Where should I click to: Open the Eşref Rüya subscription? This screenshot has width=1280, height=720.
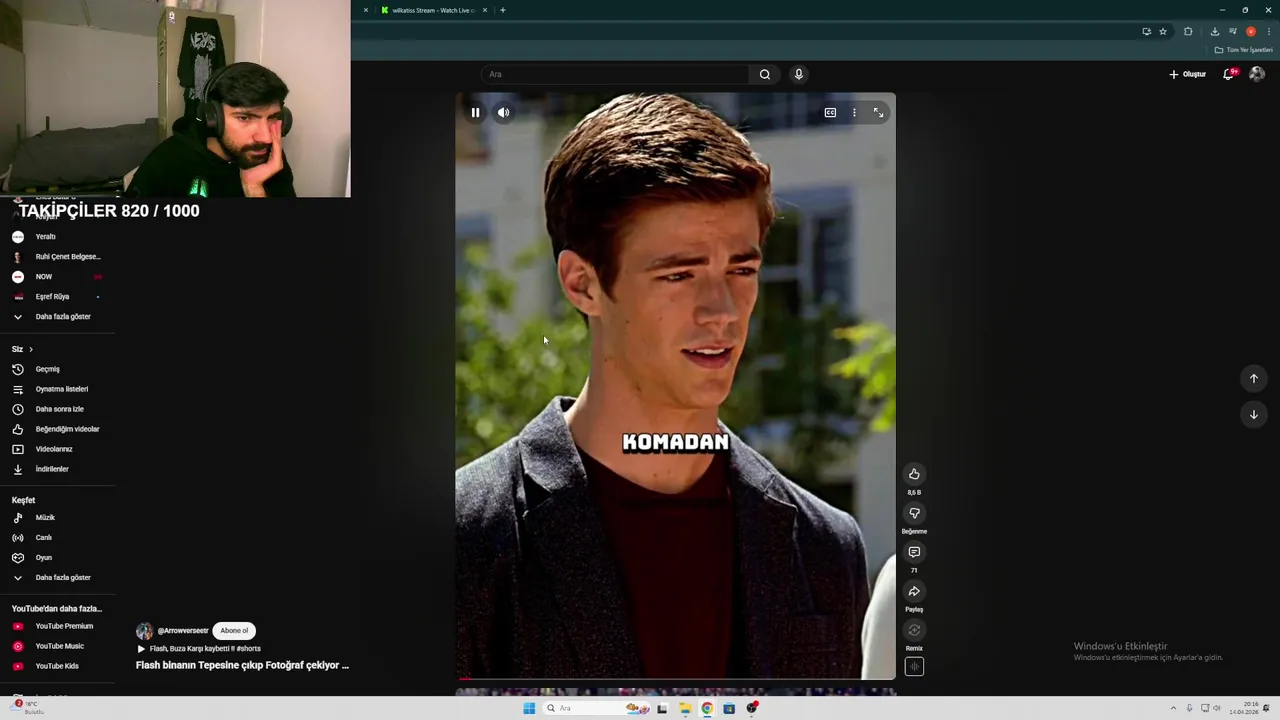point(57,297)
